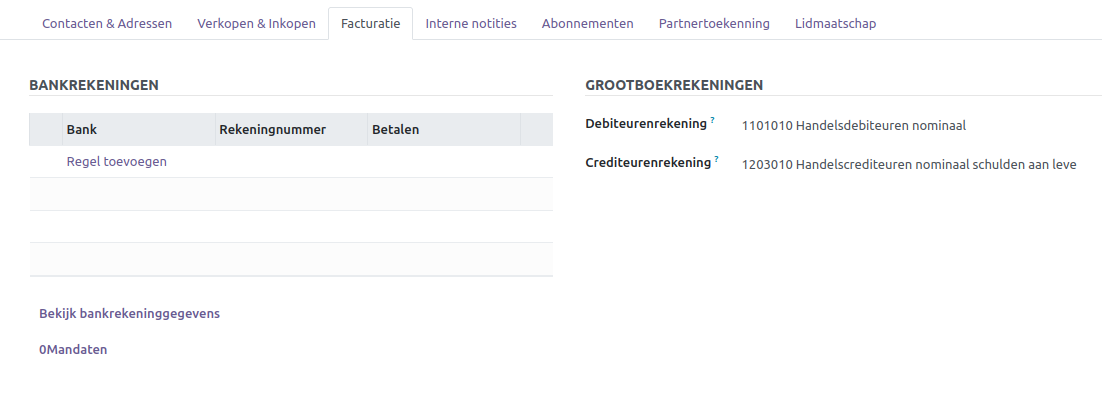Screen dimensions: 1102x403
Task: Open the Partnertoekenning tab
Action: [714, 23]
